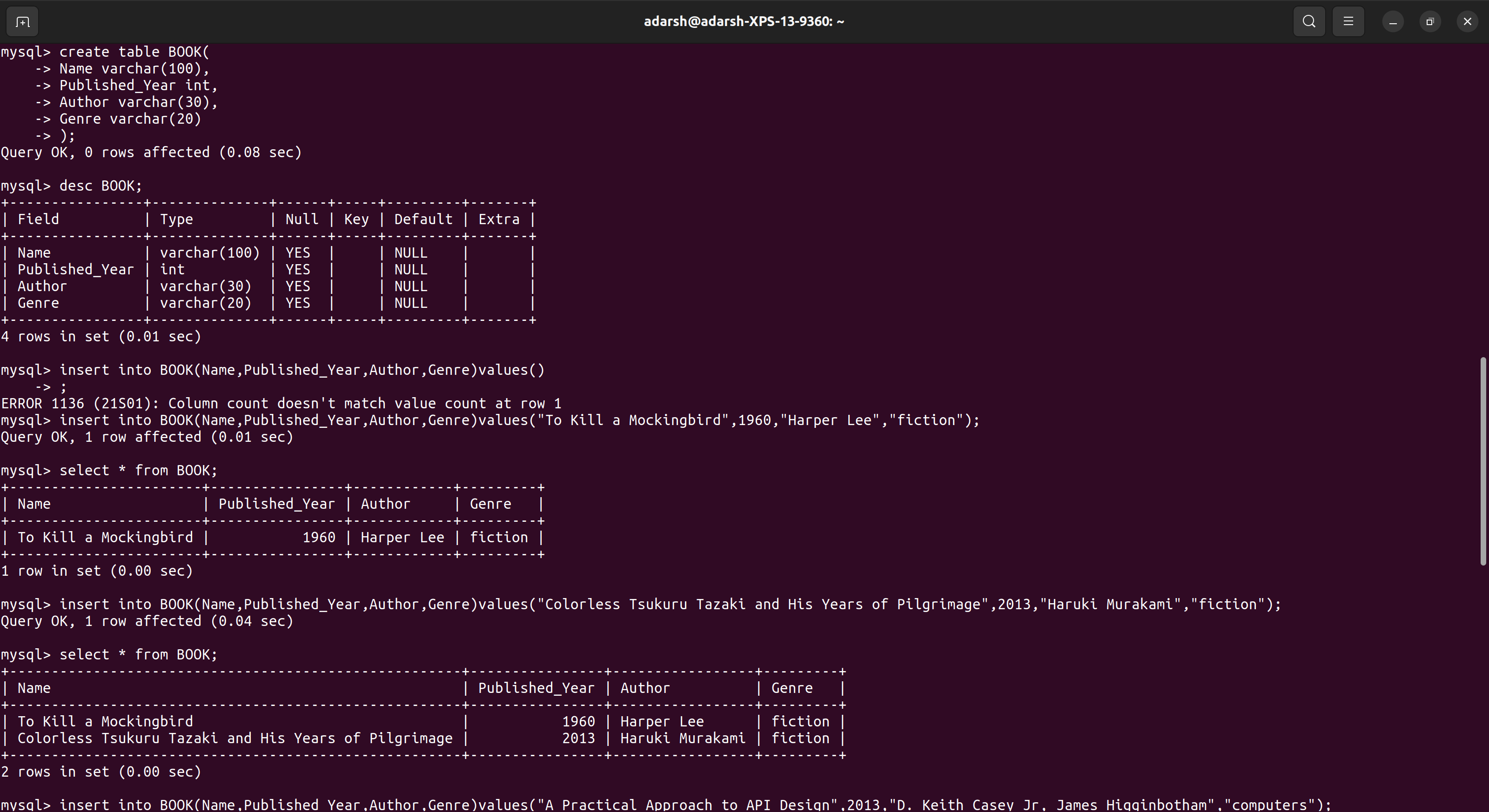Click the "2 rows in set" line

coord(101,772)
